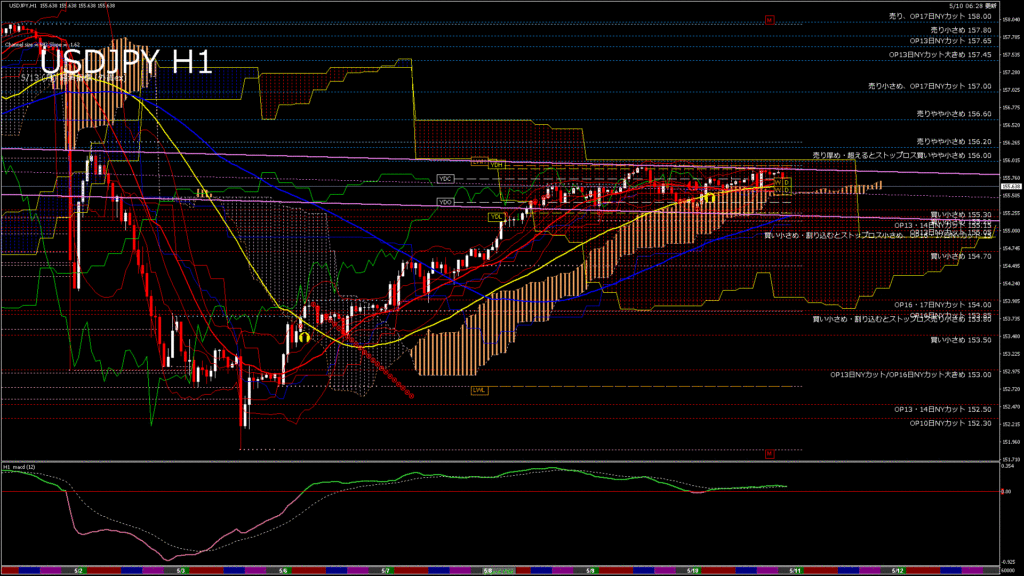Select the YDL level tag

(496, 217)
